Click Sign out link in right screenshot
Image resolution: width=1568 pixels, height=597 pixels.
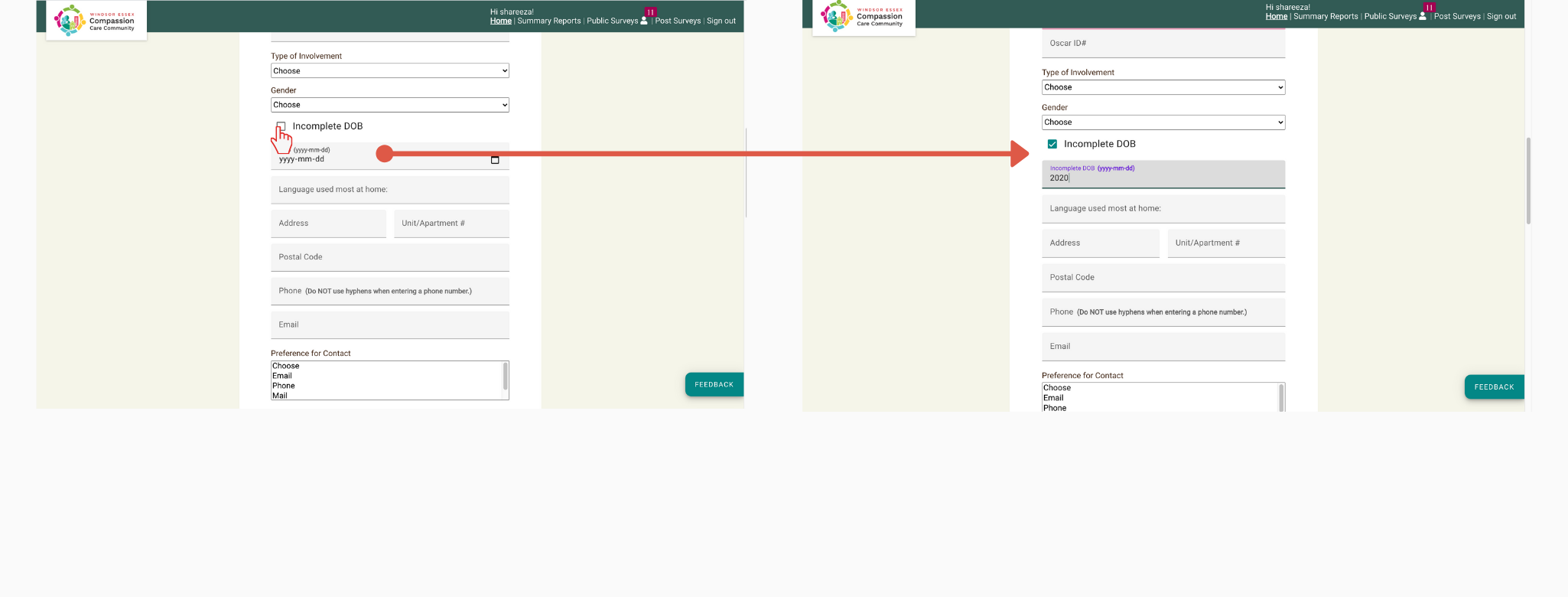pyautogui.click(x=1501, y=16)
